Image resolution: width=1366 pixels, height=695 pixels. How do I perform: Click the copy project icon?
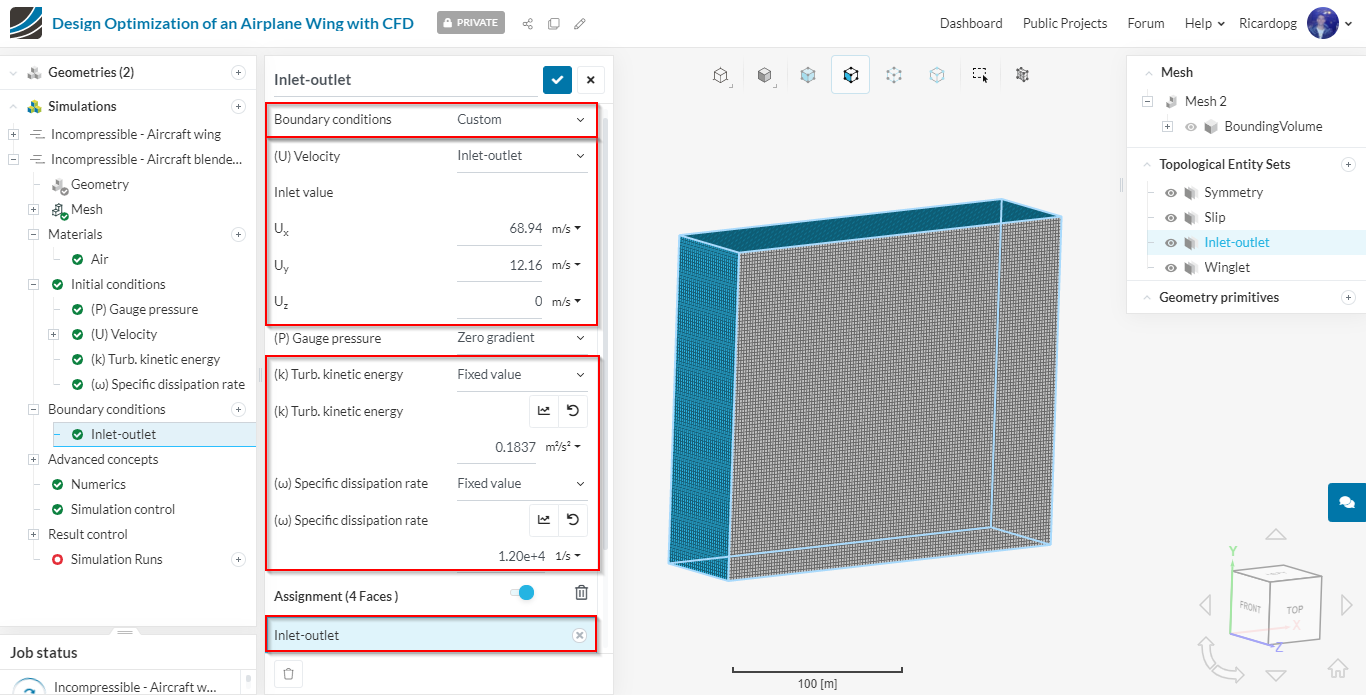click(x=553, y=23)
